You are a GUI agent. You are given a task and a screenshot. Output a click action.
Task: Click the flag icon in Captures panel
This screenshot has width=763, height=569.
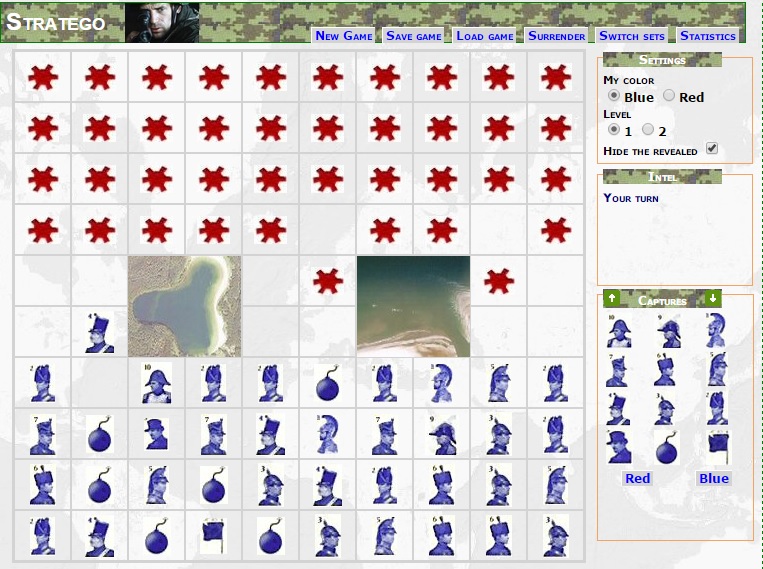click(x=716, y=445)
